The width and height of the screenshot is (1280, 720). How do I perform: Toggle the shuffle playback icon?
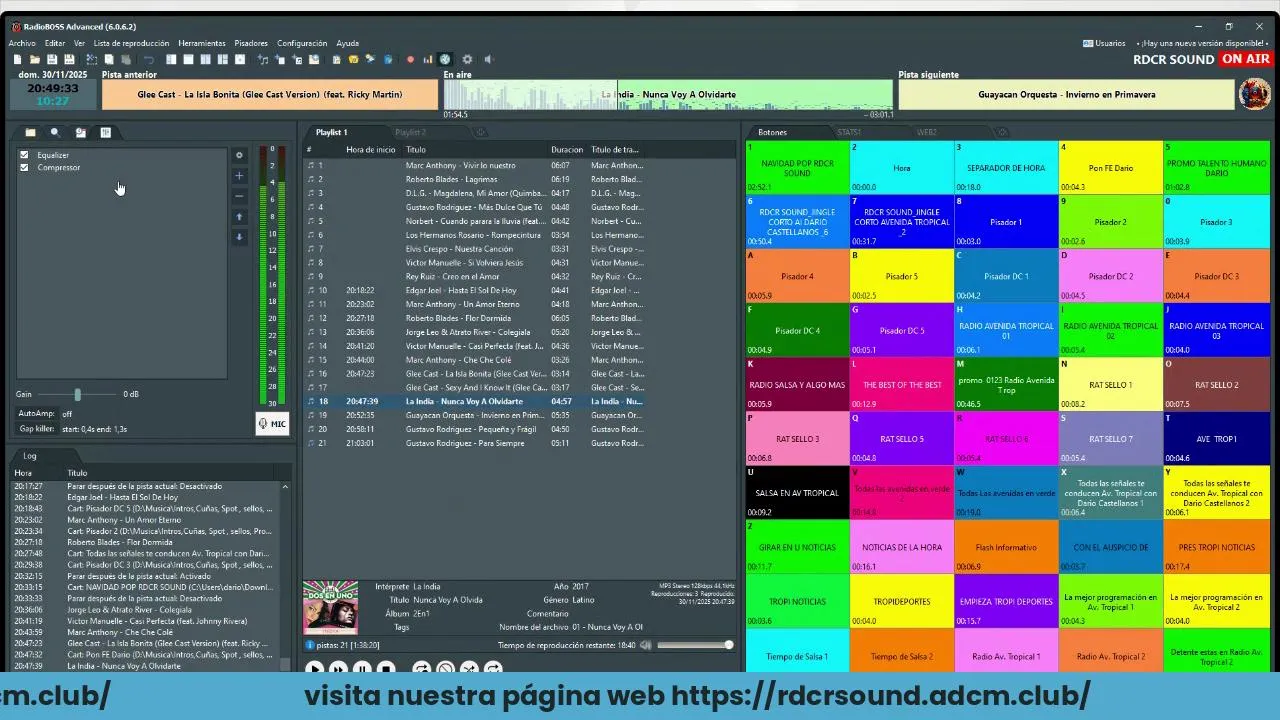coord(469,669)
